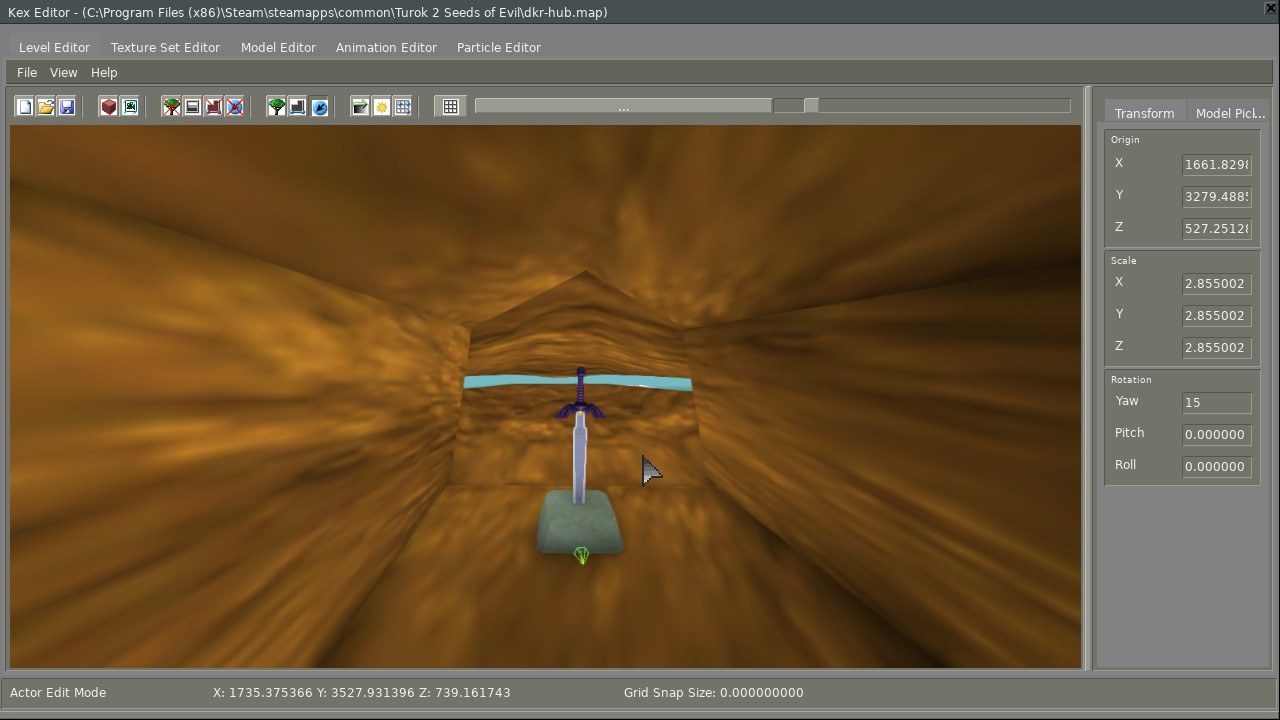Open the Particle Editor tab
1280x720 pixels.
pos(498,47)
